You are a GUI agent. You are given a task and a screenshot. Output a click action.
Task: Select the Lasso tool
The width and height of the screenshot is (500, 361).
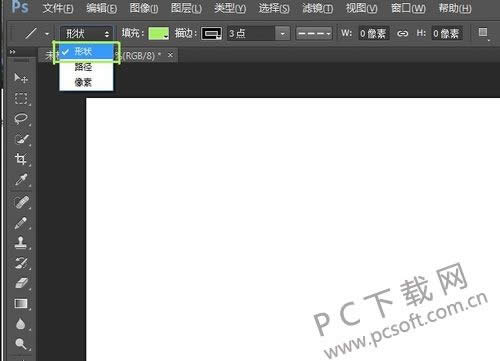21,119
